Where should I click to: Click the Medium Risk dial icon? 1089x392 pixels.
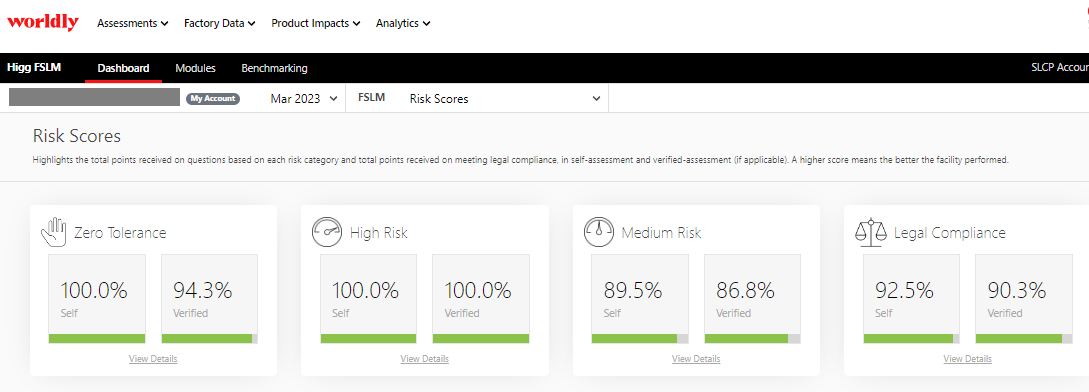click(598, 232)
